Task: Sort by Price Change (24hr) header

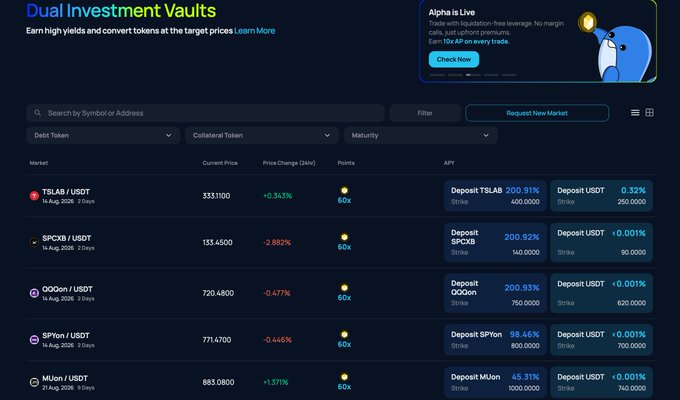Action: 289,163
